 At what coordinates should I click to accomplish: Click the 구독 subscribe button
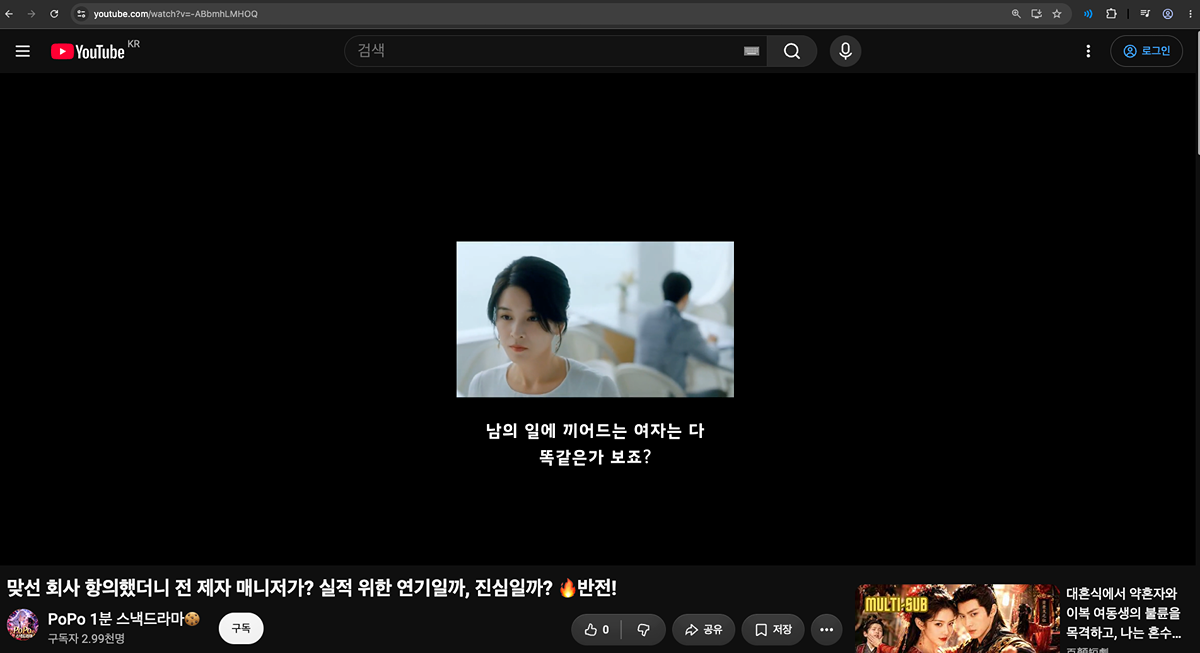pyautogui.click(x=241, y=628)
